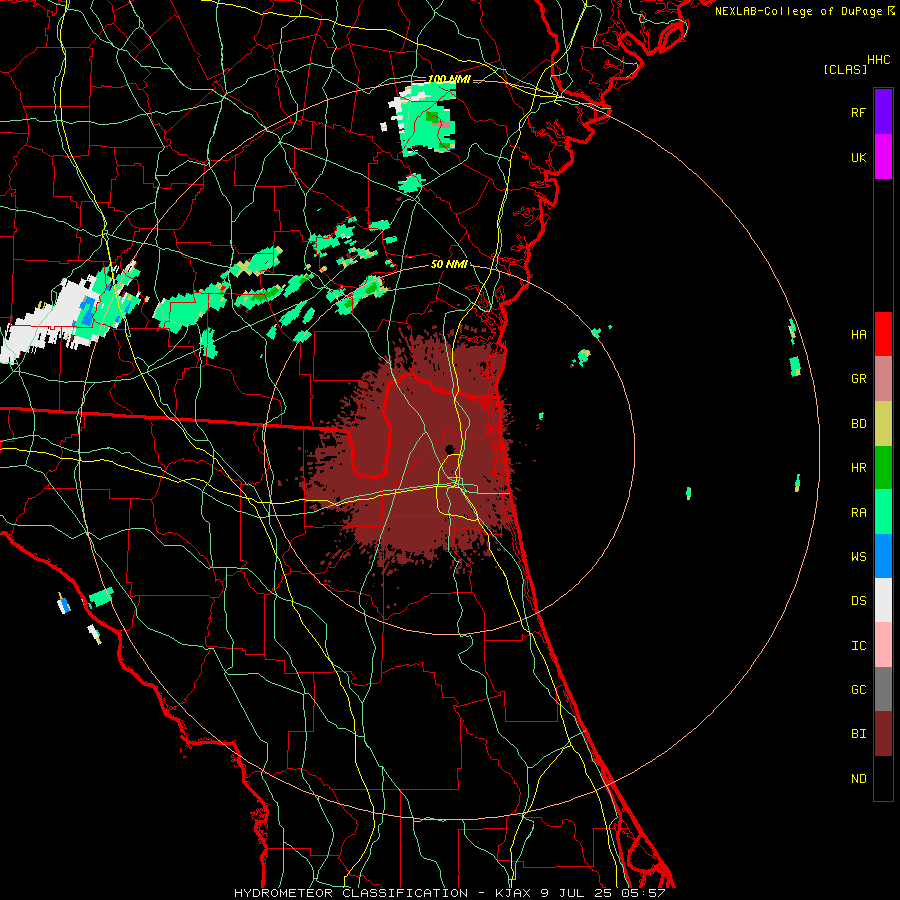Click the ND legend label
900x900 pixels.
[859, 778]
